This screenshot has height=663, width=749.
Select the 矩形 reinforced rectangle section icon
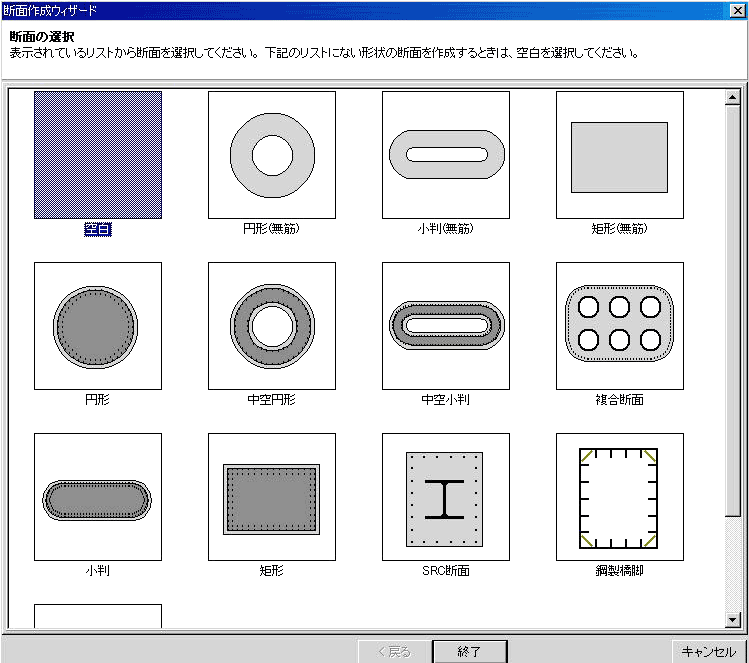coord(272,497)
